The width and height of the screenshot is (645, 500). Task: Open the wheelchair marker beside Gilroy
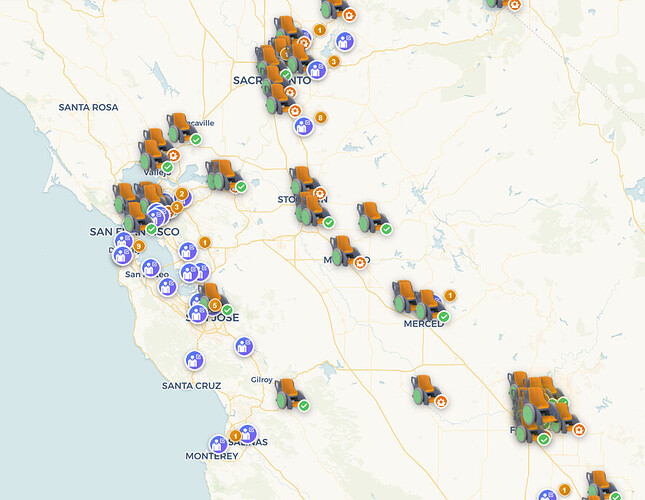click(x=290, y=394)
